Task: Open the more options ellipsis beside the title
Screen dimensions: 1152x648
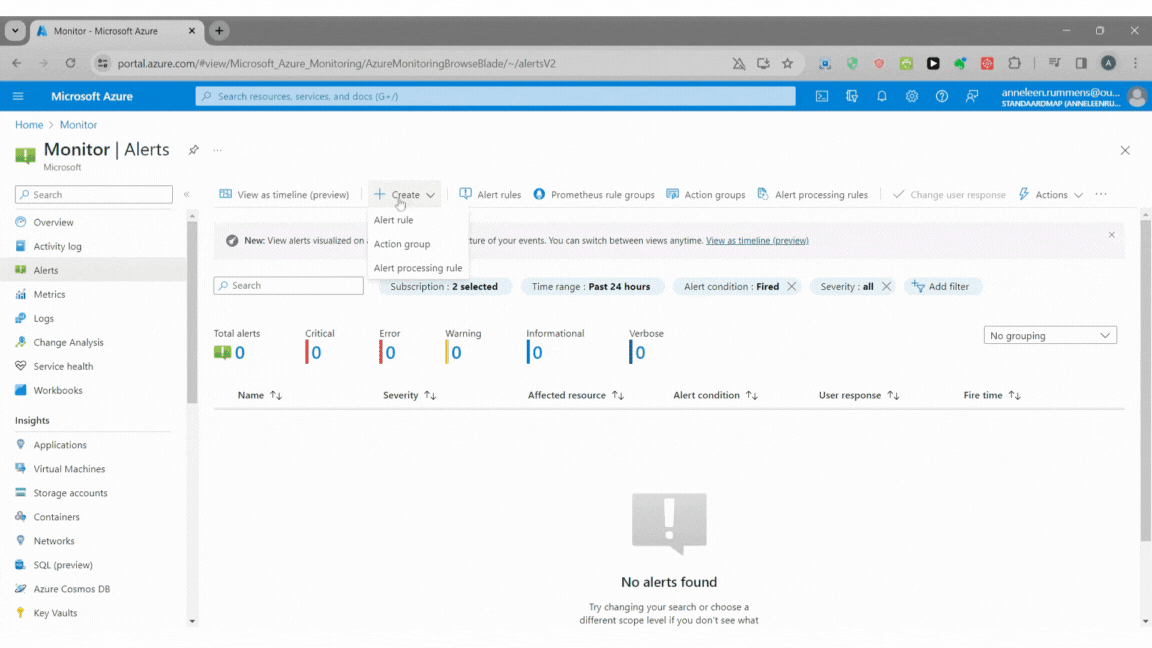Action: coord(217,150)
